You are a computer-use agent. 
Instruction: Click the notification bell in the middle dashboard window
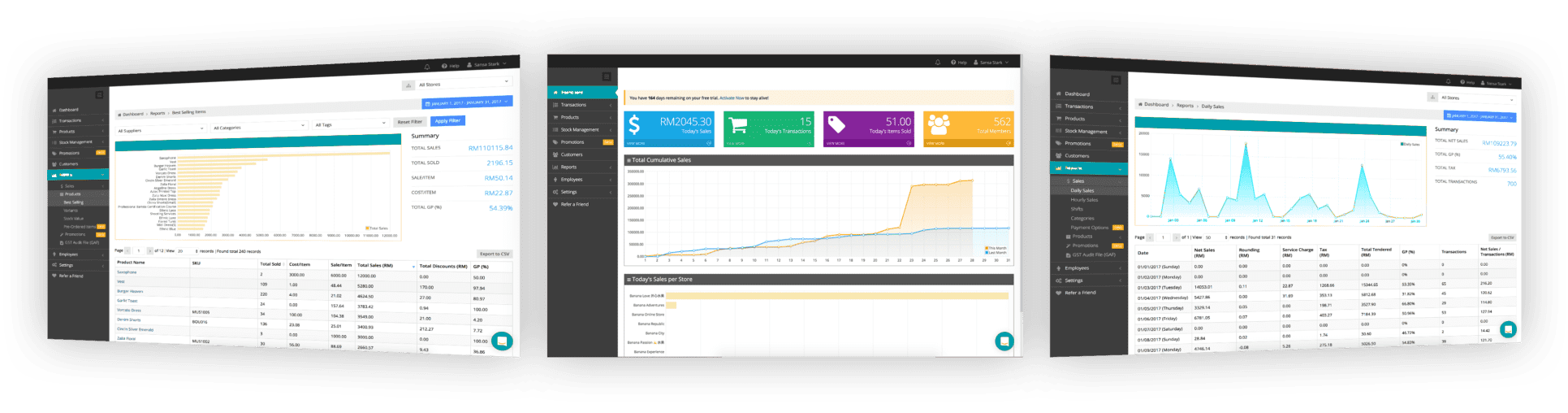[x=937, y=63]
